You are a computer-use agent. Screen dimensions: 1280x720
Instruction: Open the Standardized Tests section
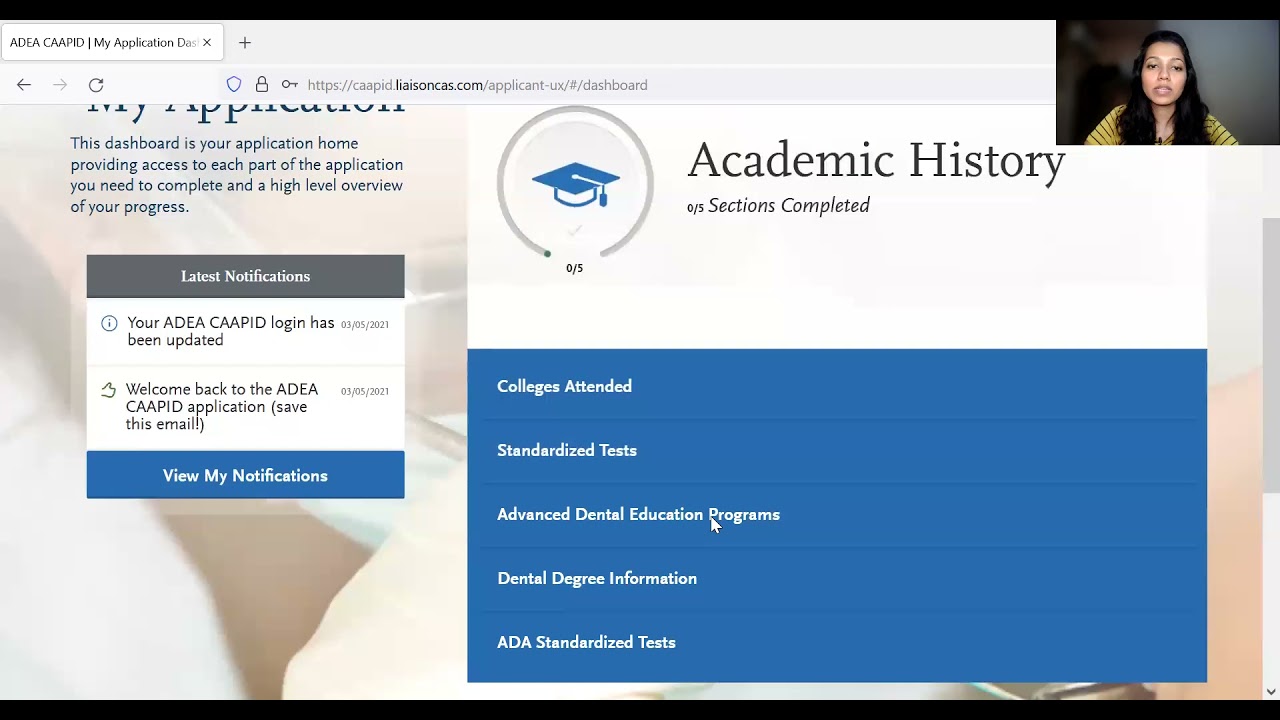(x=837, y=450)
